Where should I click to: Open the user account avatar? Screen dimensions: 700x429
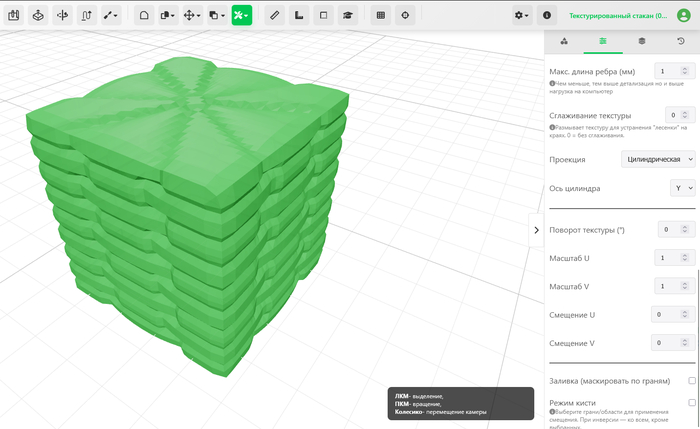point(683,15)
